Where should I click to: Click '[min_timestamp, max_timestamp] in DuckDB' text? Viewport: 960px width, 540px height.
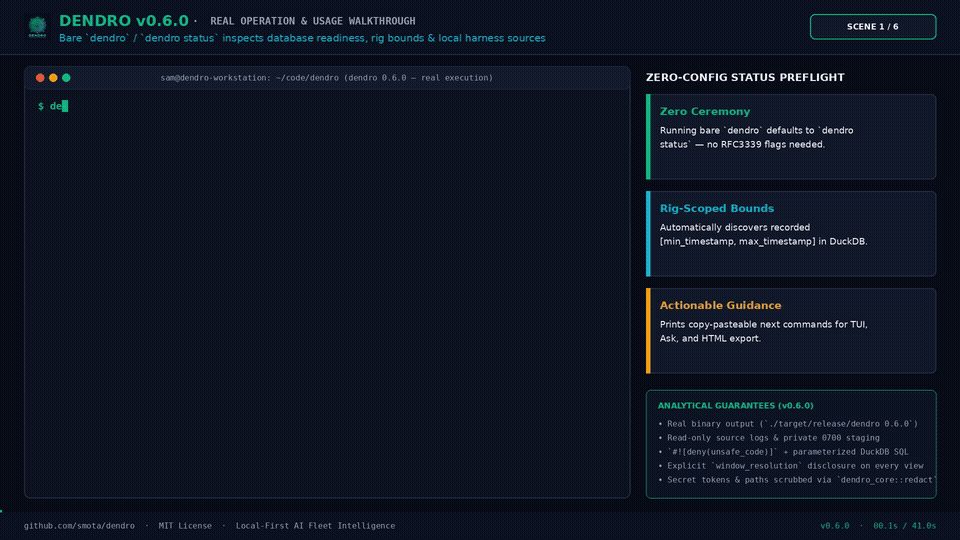[x=763, y=241]
